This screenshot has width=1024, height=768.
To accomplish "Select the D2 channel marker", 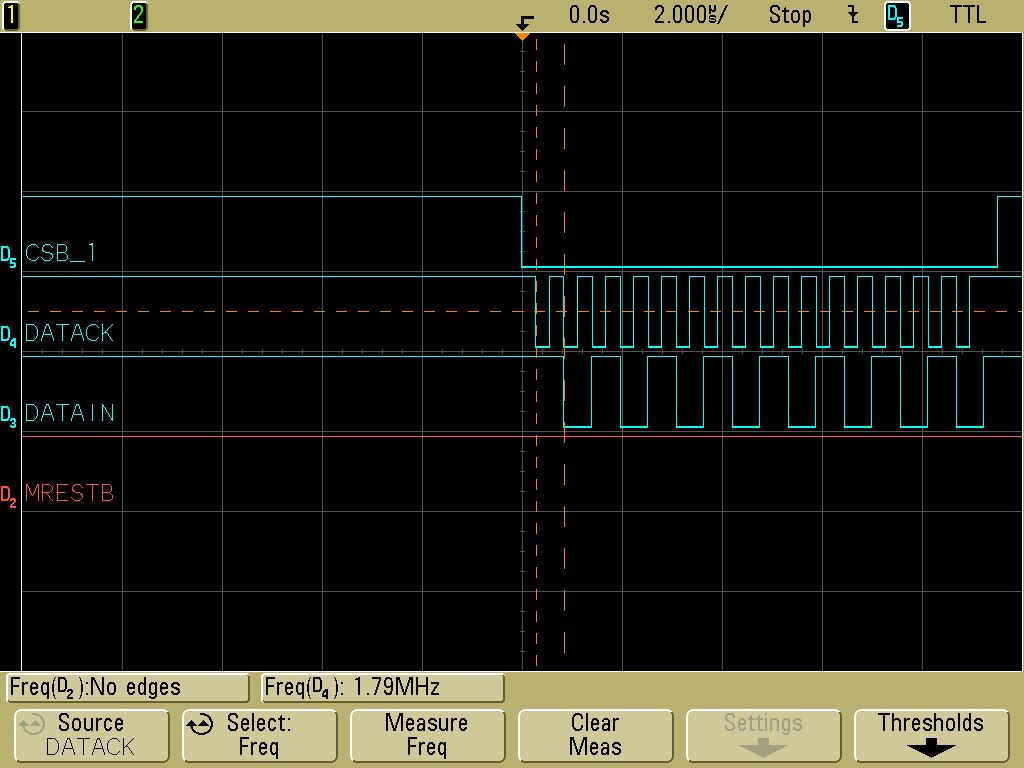I will [x=8, y=496].
